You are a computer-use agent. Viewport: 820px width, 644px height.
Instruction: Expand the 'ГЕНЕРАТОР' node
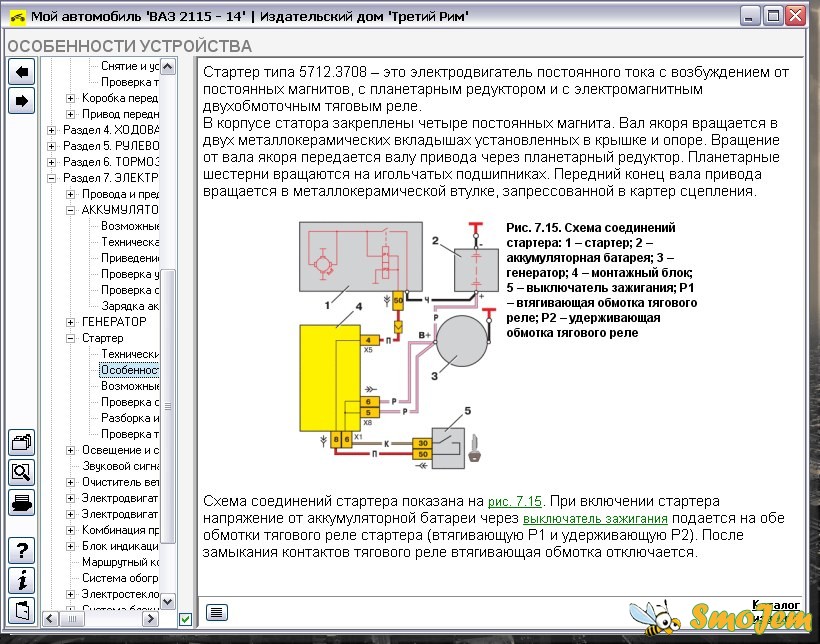(x=71, y=322)
